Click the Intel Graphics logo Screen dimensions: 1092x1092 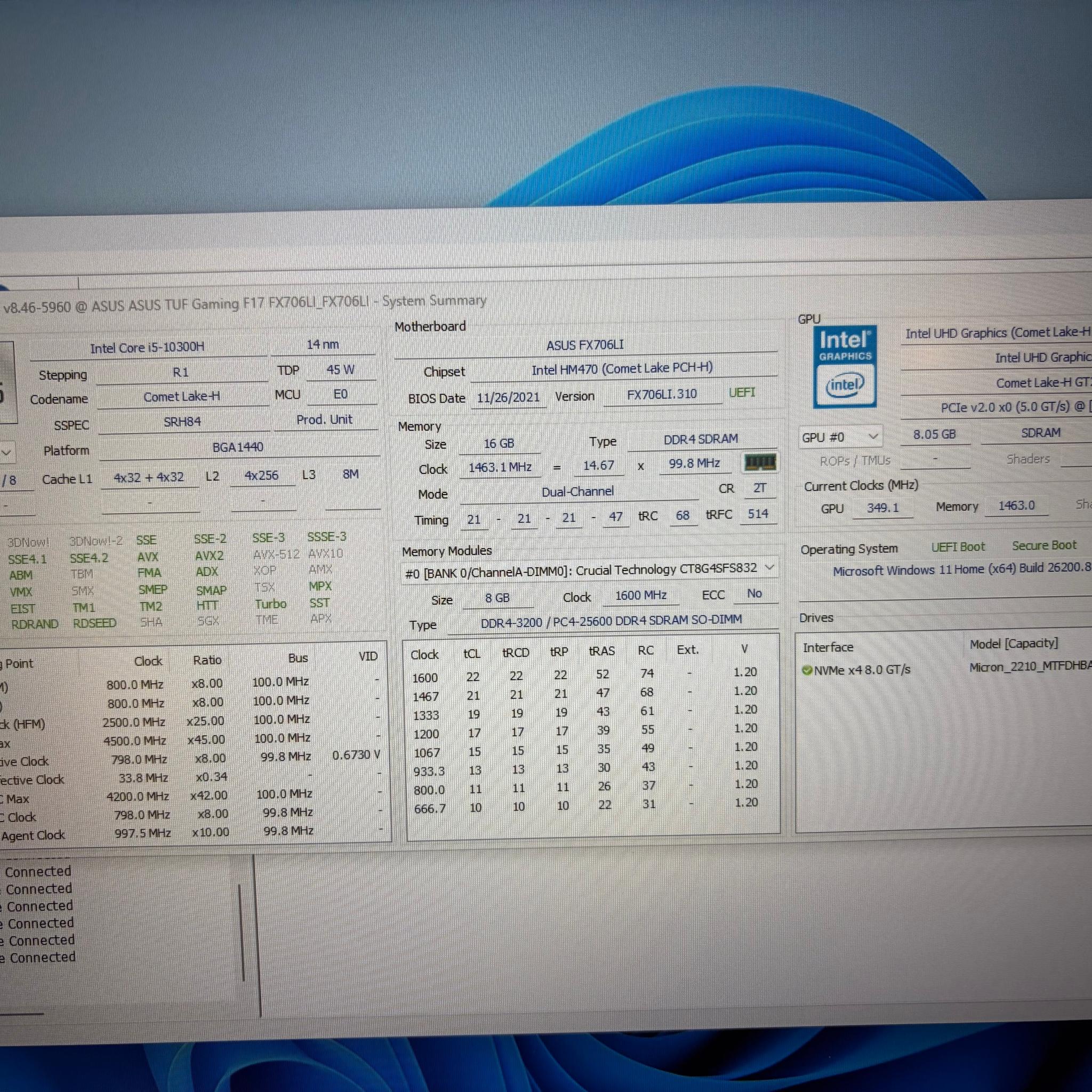pyautogui.click(x=845, y=366)
